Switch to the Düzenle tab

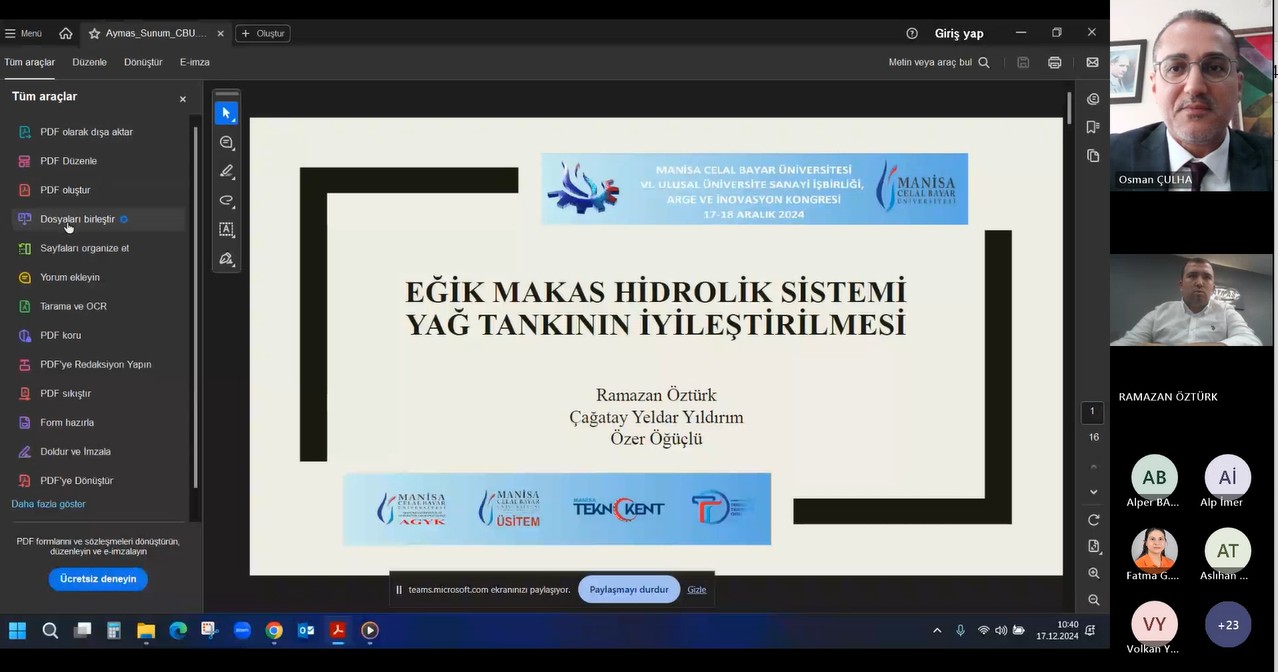point(89,62)
